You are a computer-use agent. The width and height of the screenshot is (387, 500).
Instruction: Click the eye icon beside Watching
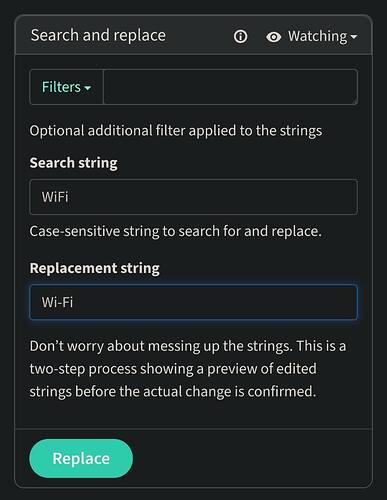point(273,37)
